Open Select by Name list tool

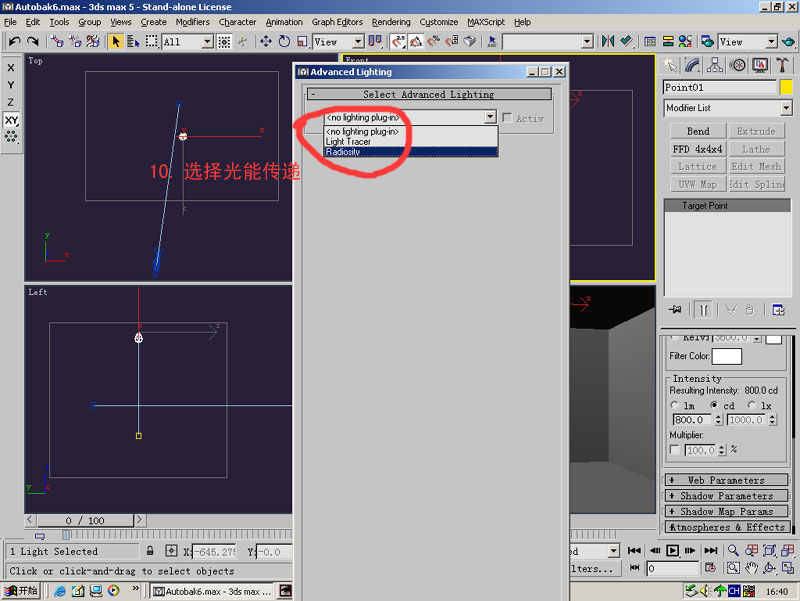coord(133,41)
